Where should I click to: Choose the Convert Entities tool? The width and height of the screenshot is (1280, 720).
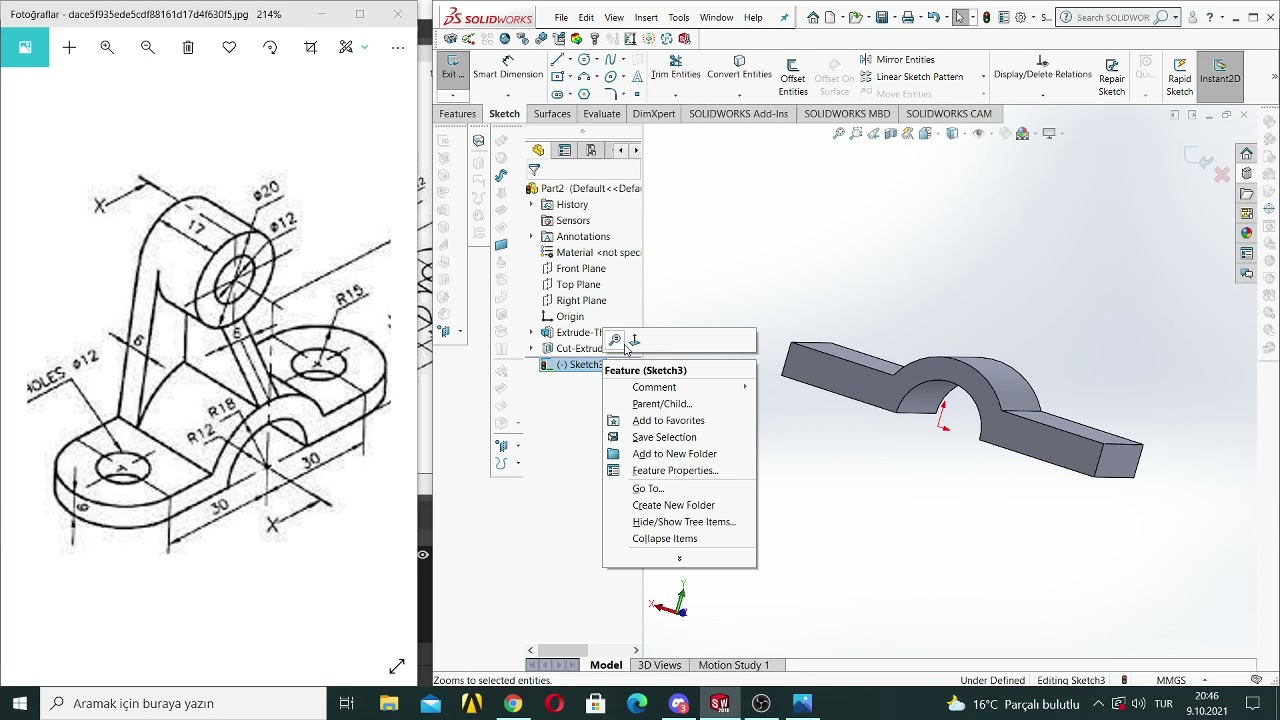739,68
